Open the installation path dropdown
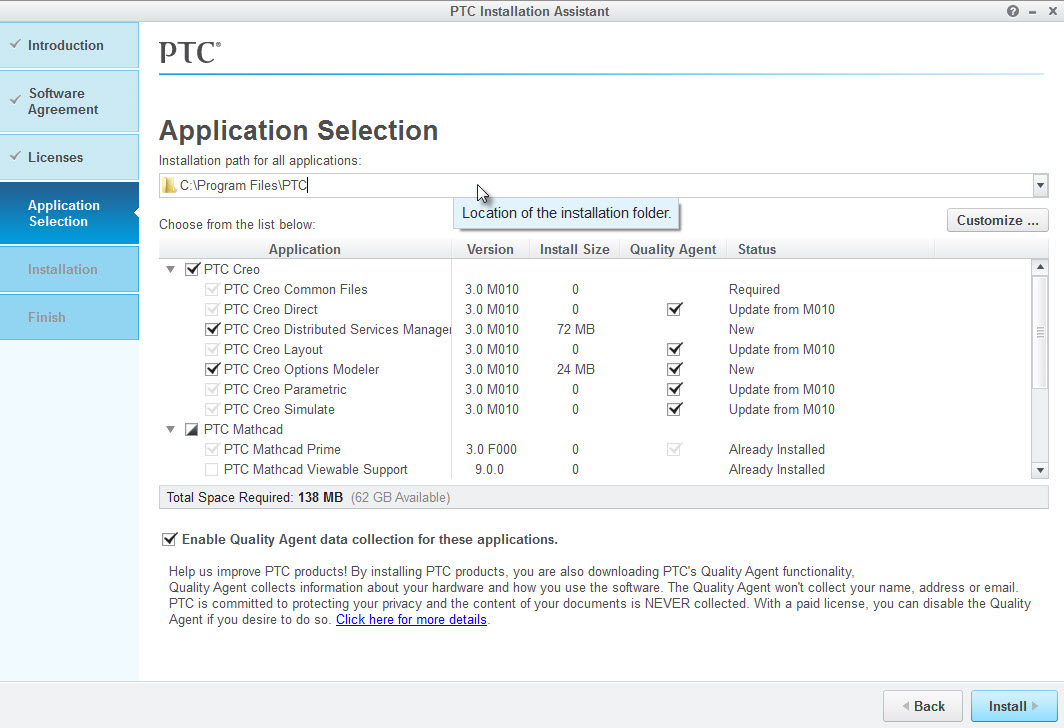The width and height of the screenshot is (1064, 728). [1040, 185]
